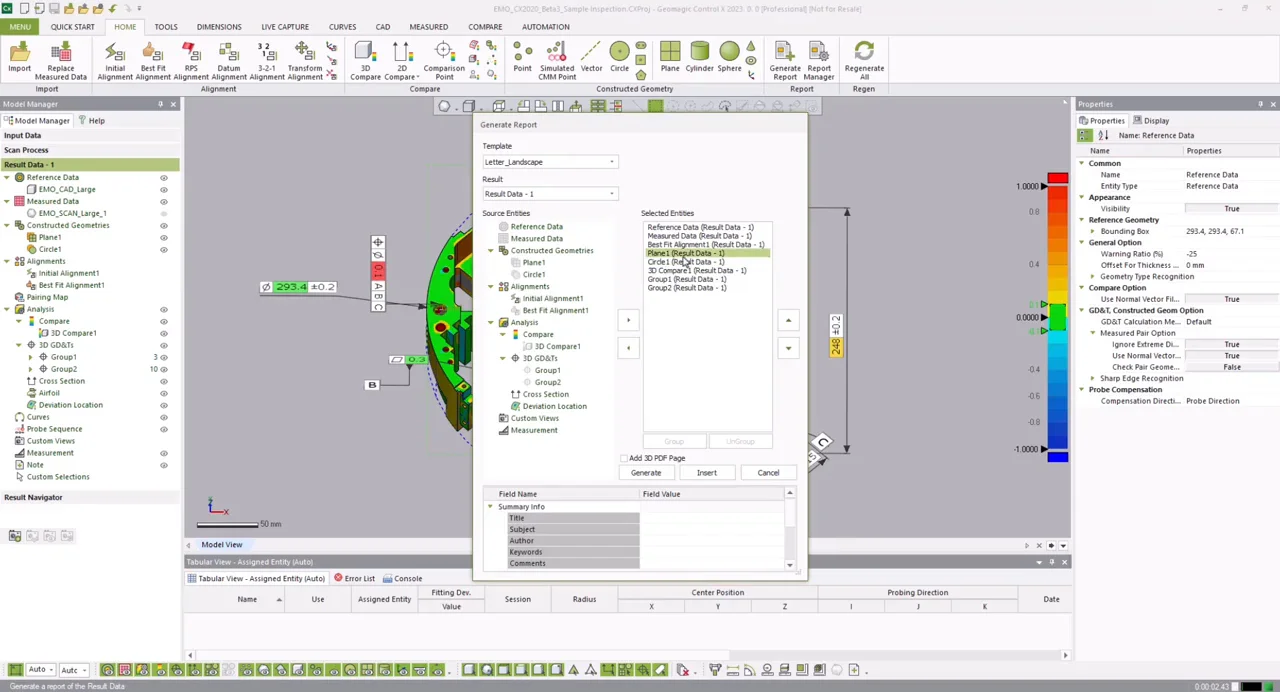Click blue bottom of color scale bar
The width and height of the screenshot is (1280, 692).
coord(1057,456)
